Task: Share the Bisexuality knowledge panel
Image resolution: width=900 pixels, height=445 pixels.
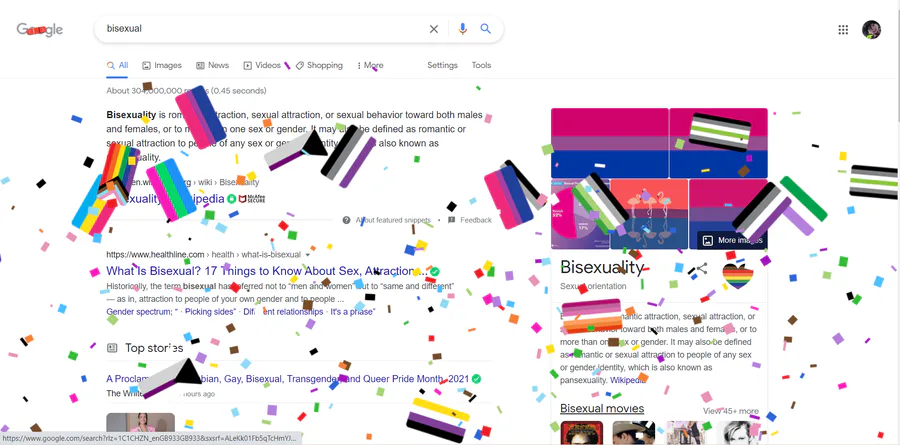Action: coord(701,268)
